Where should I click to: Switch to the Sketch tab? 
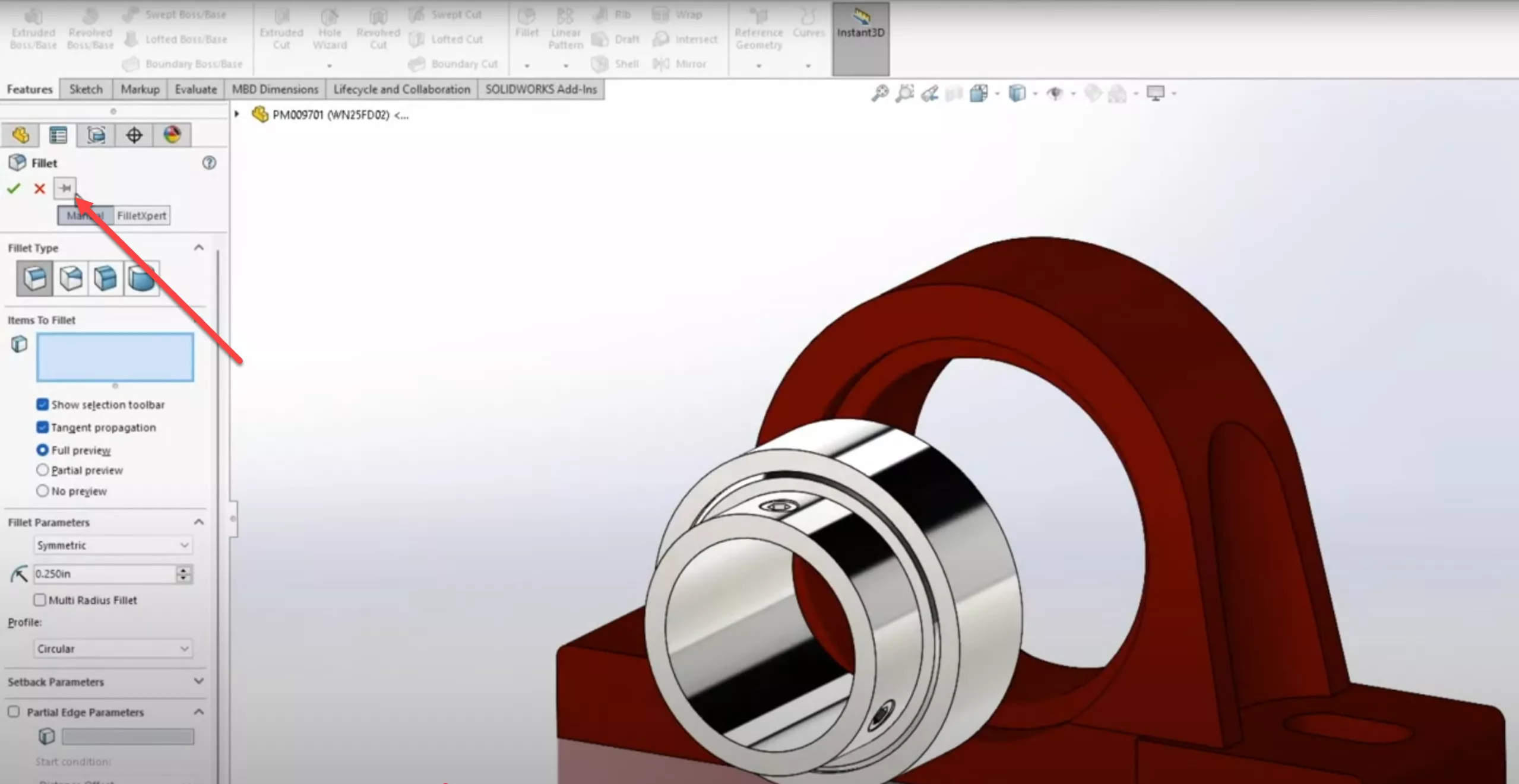[x=86, y=89]
